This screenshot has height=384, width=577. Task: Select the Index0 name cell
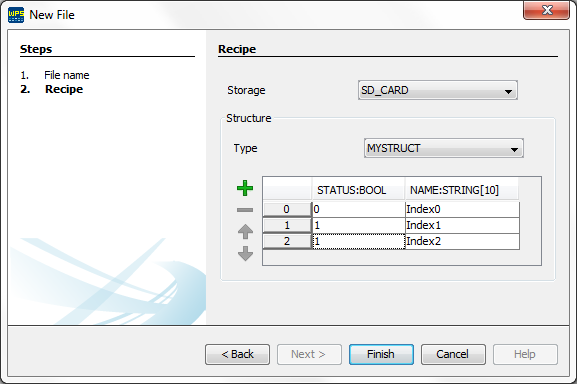pos(462,209)
